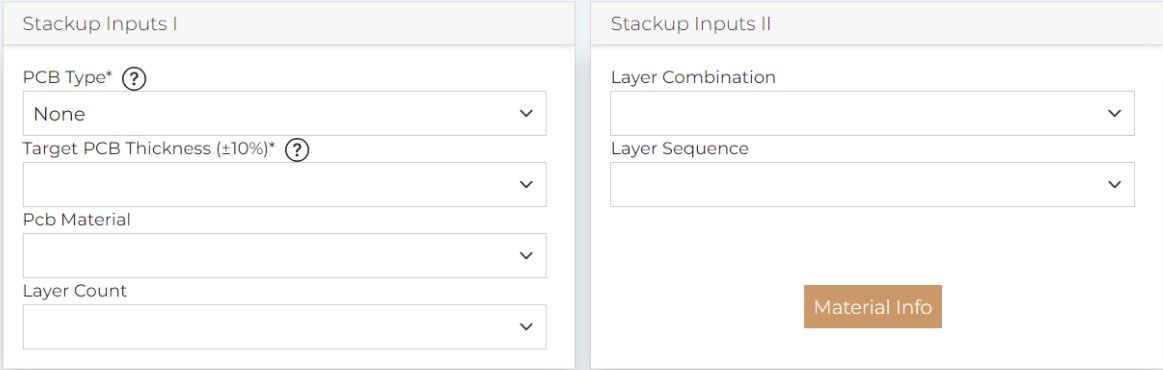Click the chevron in Target PCB Thickness field
The image size is (1163, 370).
pyautogui.click(x=526, y=185)
